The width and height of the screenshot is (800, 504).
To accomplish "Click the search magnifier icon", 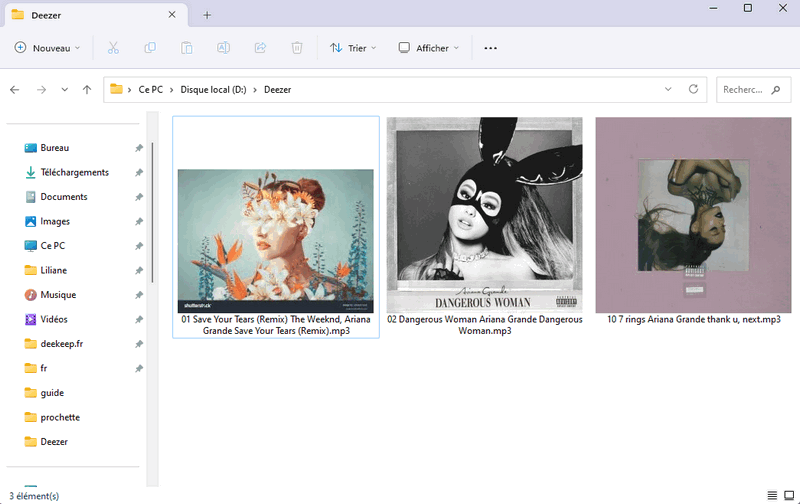I will [x=776, y=90].
